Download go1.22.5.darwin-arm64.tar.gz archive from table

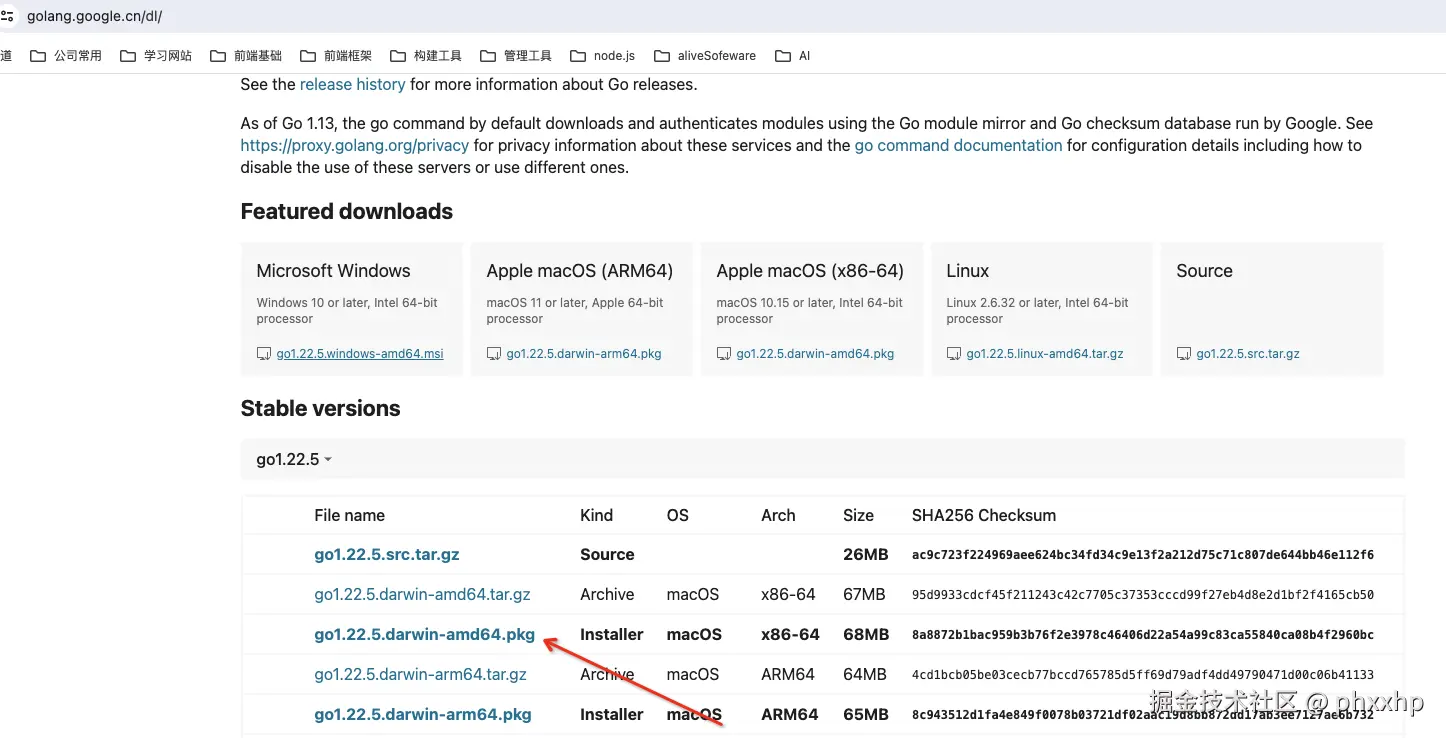tap(420, 675)
